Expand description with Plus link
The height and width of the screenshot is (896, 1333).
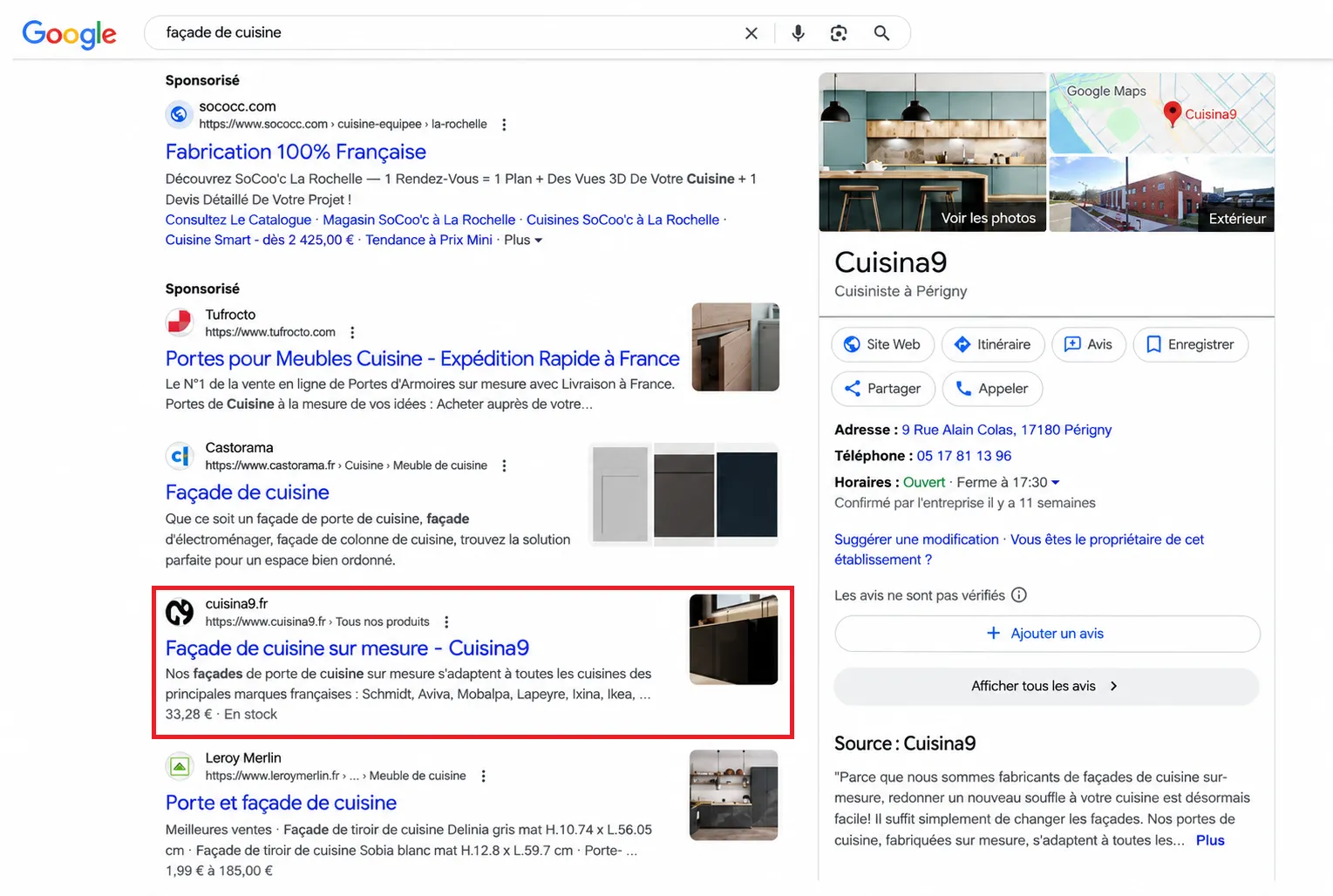tap(1210, 840)
